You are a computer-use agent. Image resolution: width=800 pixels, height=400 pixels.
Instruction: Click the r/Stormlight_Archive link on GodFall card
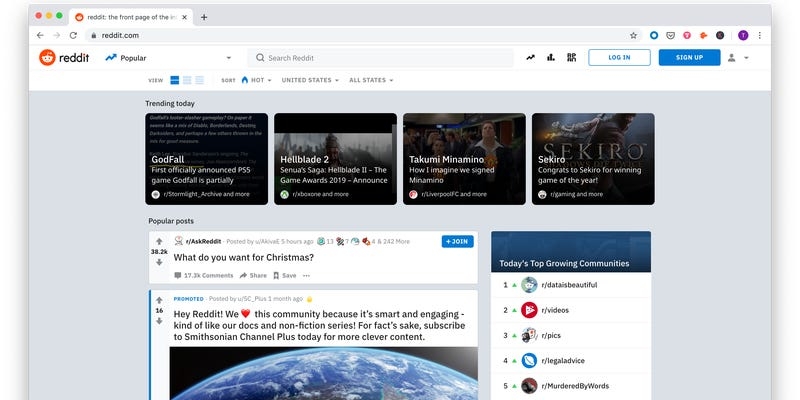point(207,194)
